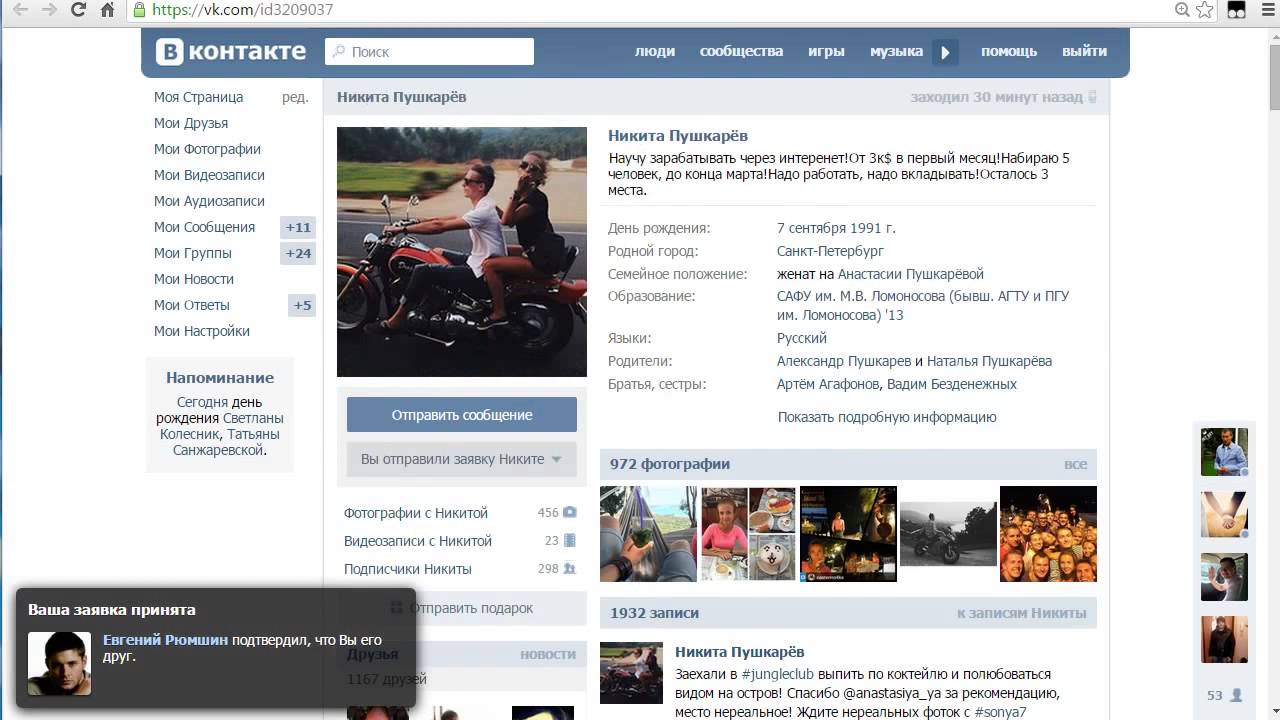This screenshot has height=720, width=1280.
Task: Go to Моя Страница
Action: coord(198,97)
